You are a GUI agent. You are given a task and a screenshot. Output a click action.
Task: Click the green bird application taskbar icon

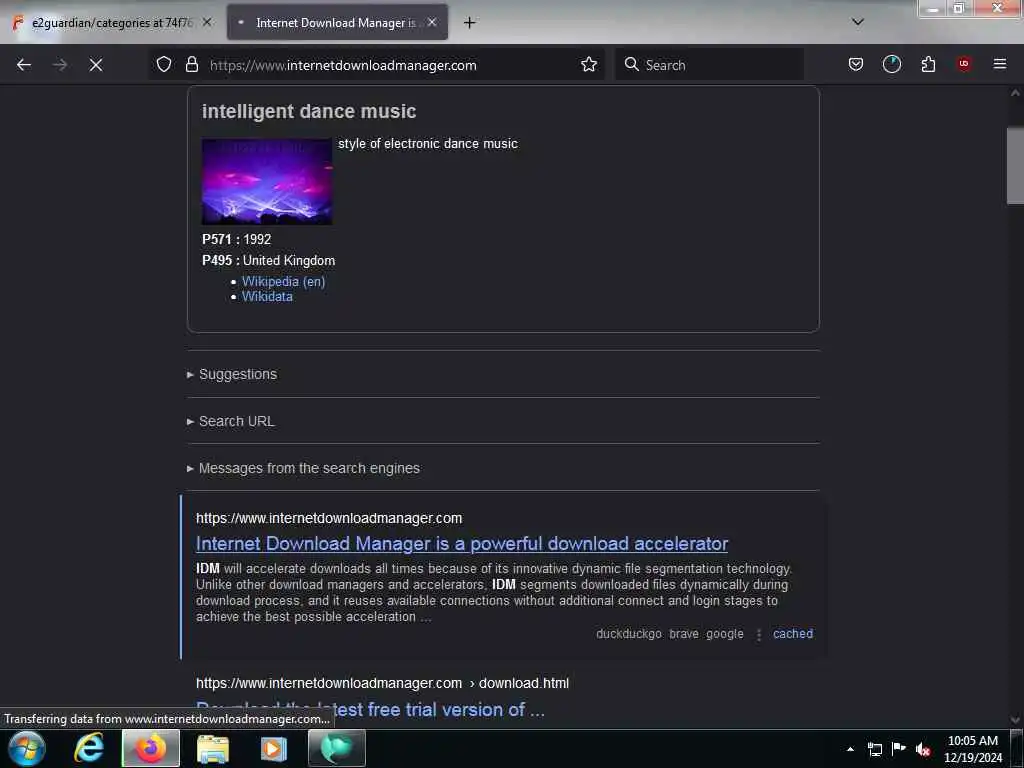pos(337,748)
